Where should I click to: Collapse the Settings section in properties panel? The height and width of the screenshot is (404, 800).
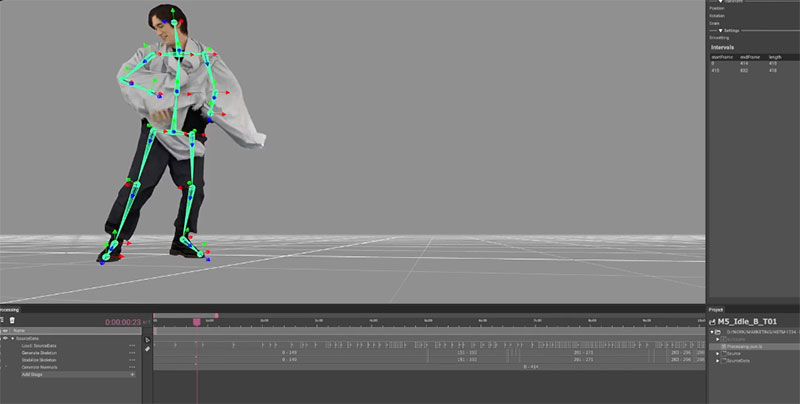721,31
